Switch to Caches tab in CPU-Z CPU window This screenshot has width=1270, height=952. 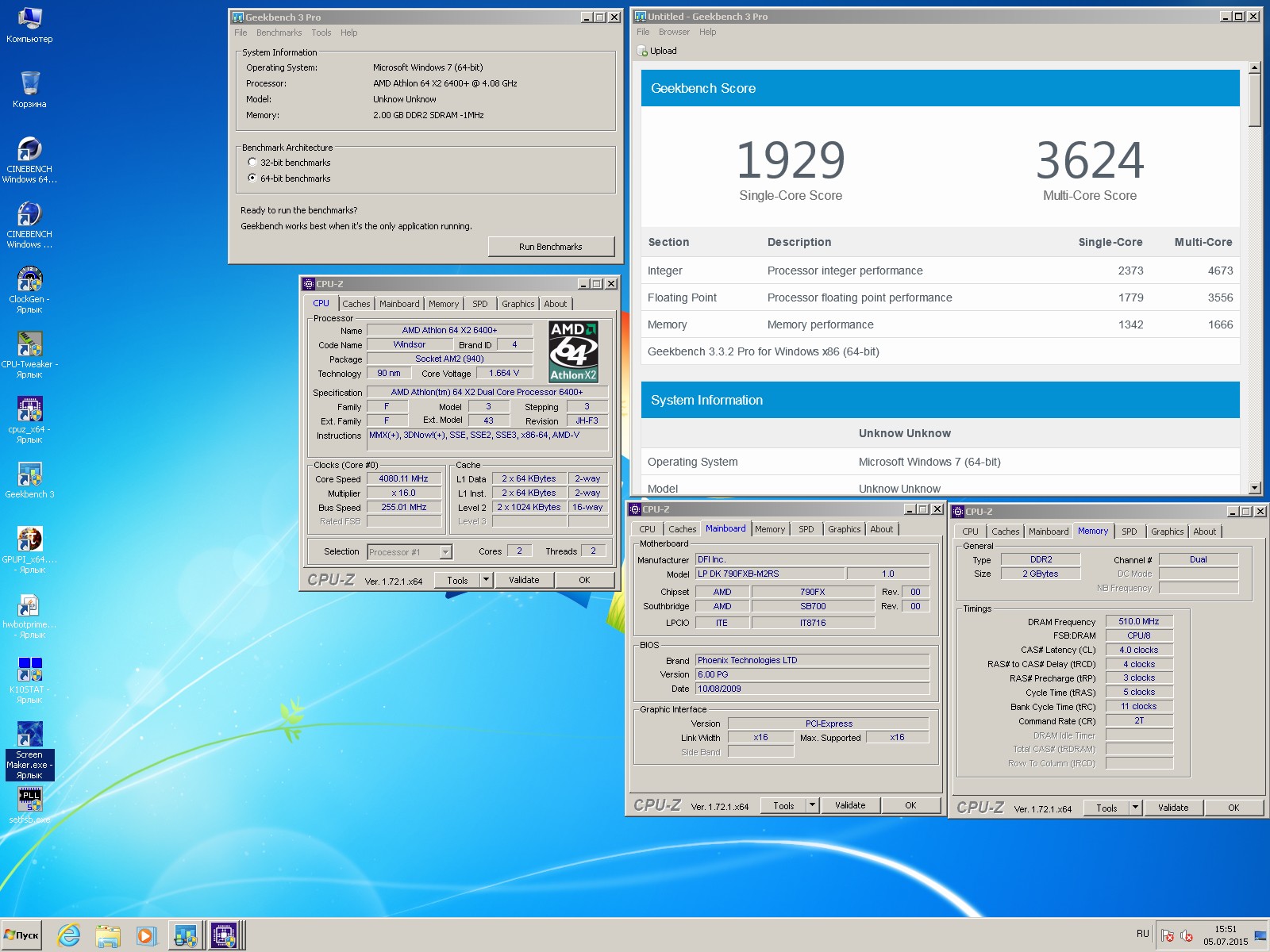pyautogui.click(x=356, y=304)
